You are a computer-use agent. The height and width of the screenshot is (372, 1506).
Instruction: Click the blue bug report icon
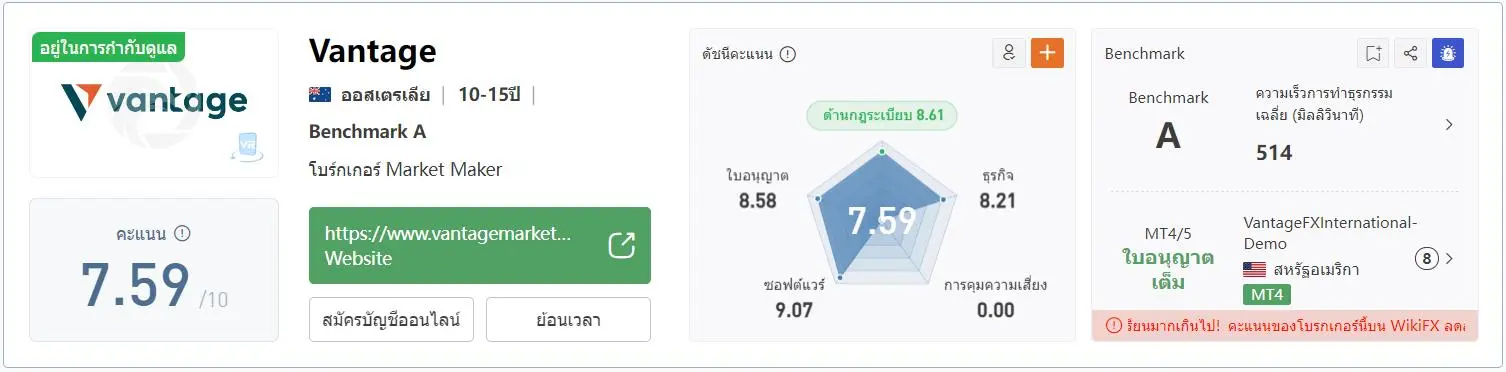tap(1447, 53)
